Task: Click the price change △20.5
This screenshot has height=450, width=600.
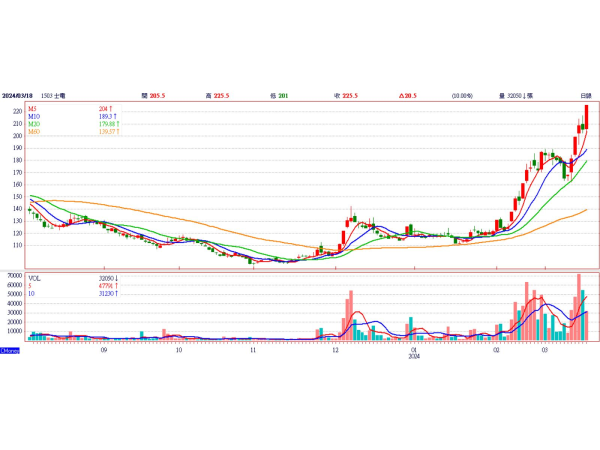Action: coord(407,94)
